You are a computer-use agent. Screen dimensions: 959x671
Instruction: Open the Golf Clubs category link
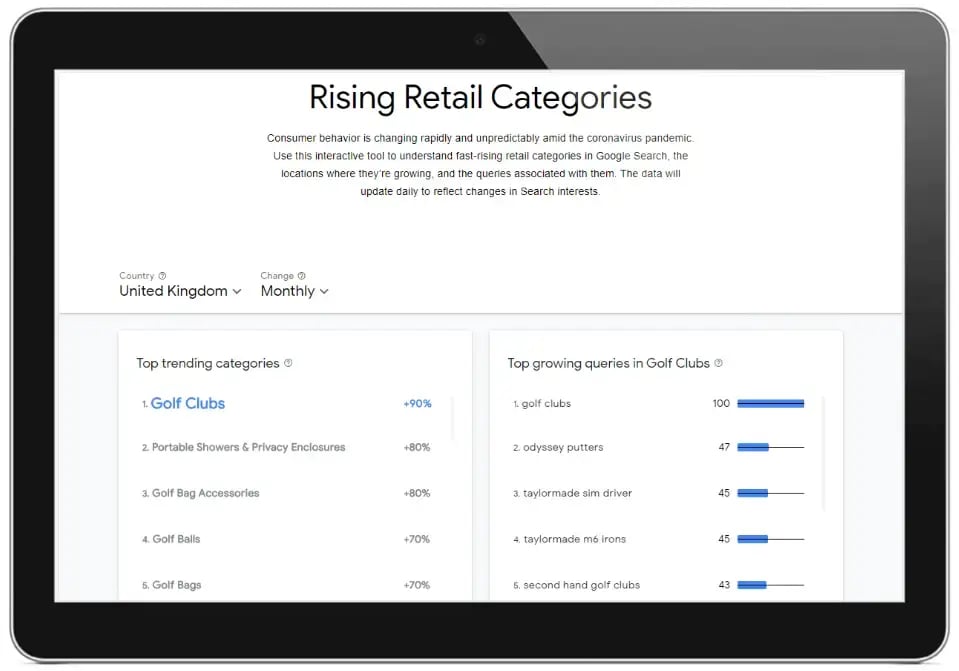tap(188, 404)
